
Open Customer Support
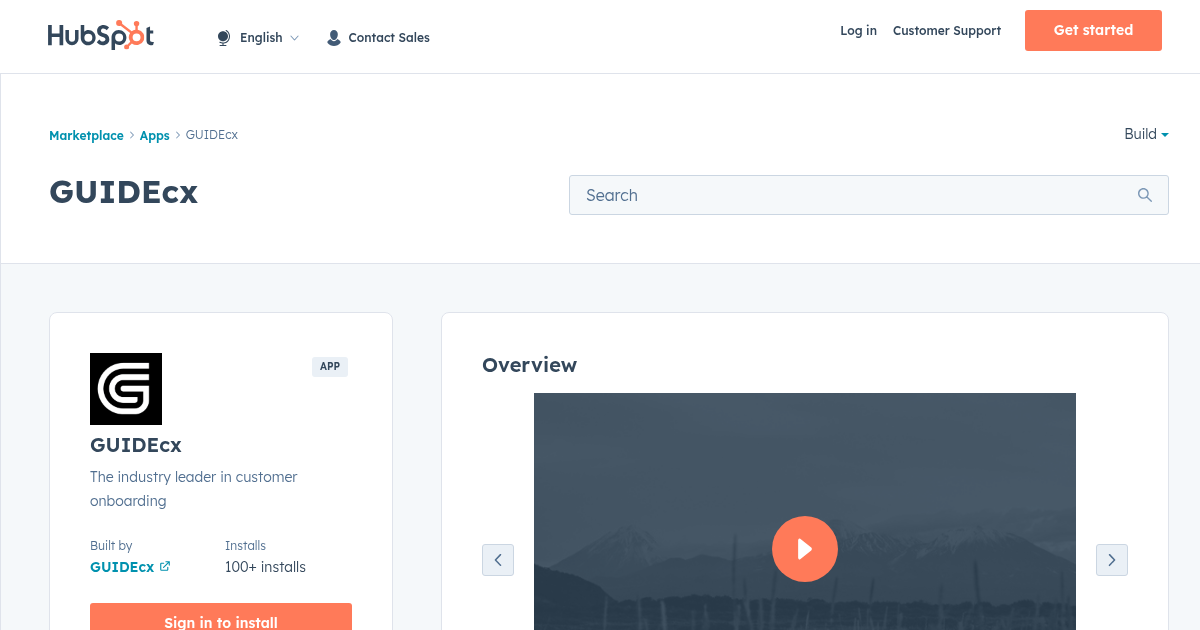947,31
